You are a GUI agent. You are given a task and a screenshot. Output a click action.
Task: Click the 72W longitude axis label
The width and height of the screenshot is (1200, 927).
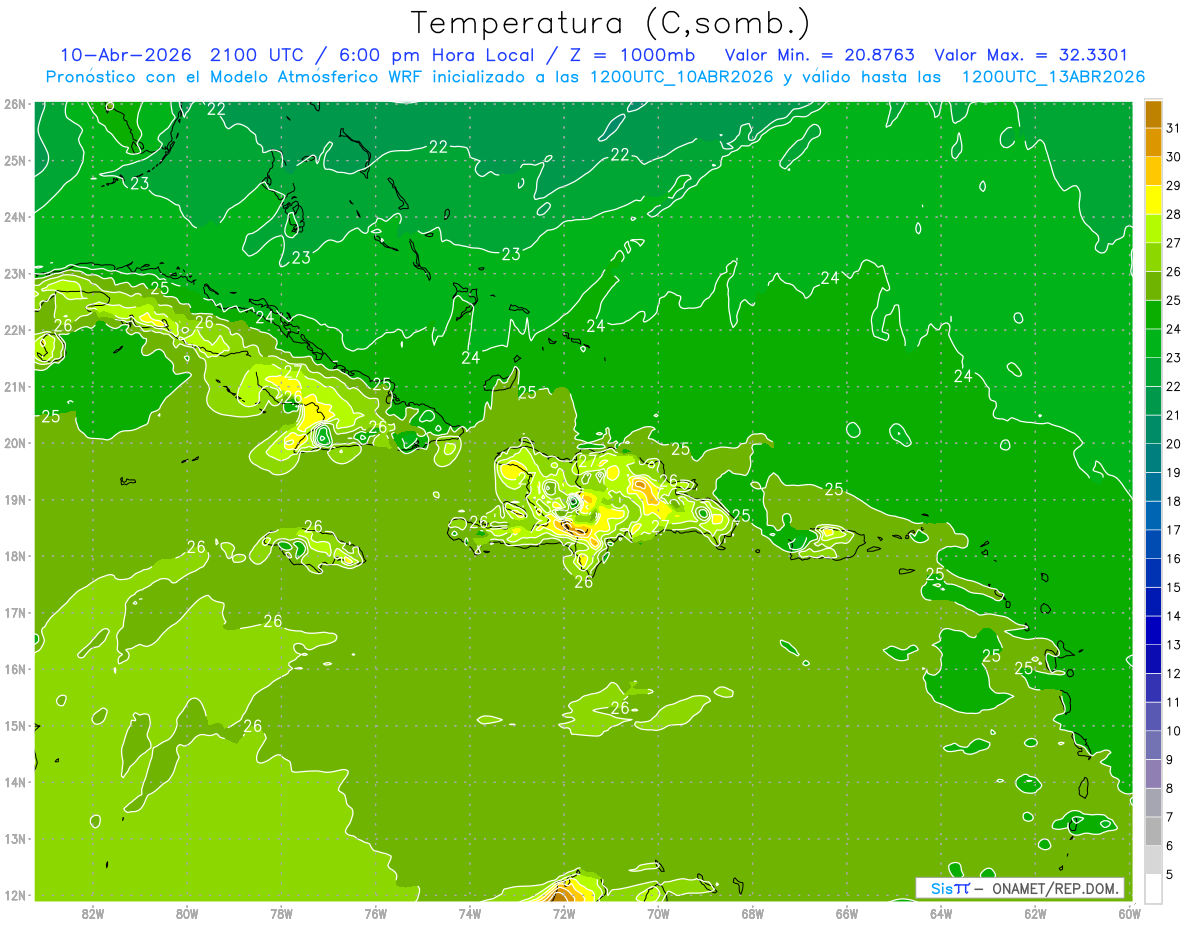pos(564,913)
